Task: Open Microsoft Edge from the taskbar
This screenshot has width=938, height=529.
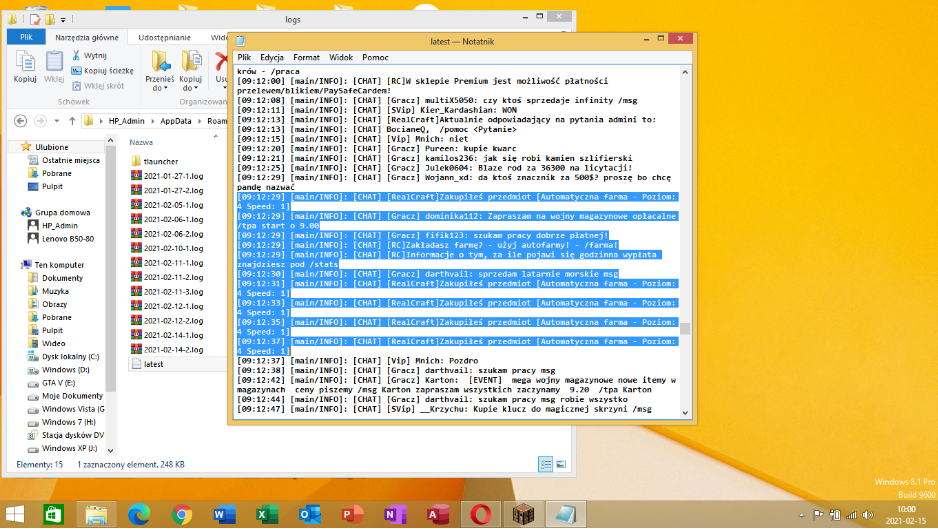Action: pos(138,514)
